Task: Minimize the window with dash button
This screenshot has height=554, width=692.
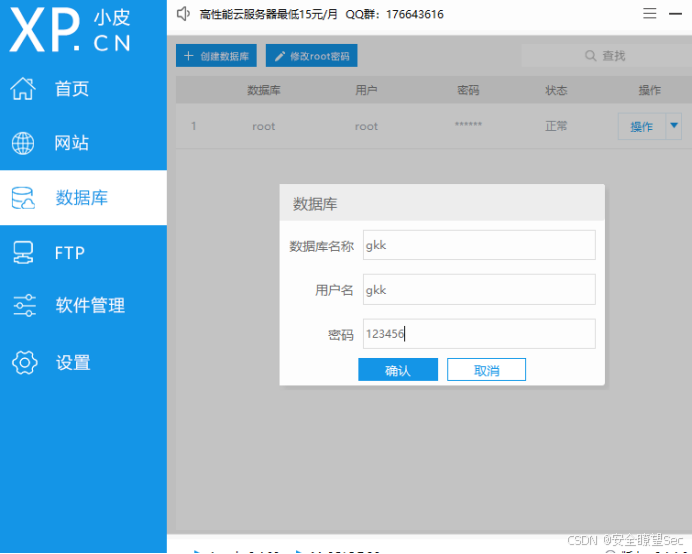Action: pos(675,14)
